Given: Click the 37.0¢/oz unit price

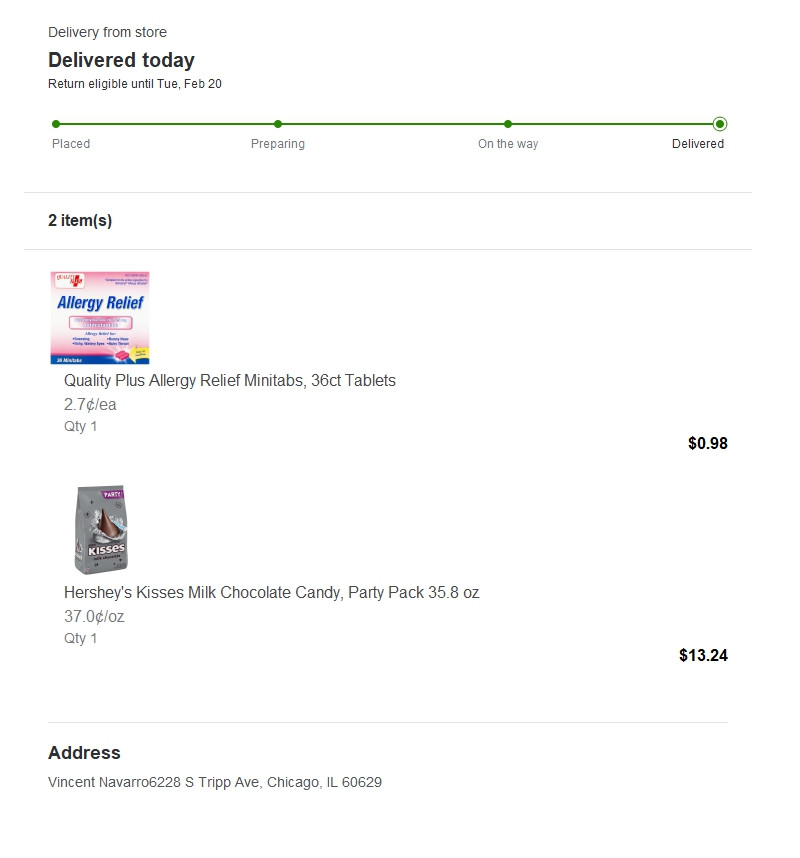Looking at the screenshot, I should click(94, 617).
